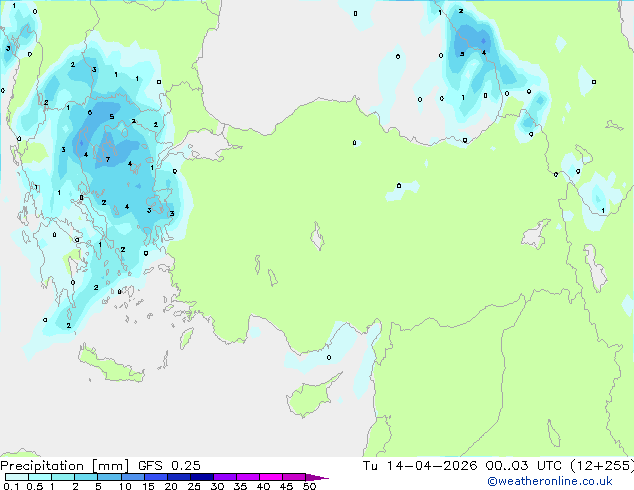Click the 0.5–1 mm legend color swatch
This screenshot has height=490, width=634.
40,477
